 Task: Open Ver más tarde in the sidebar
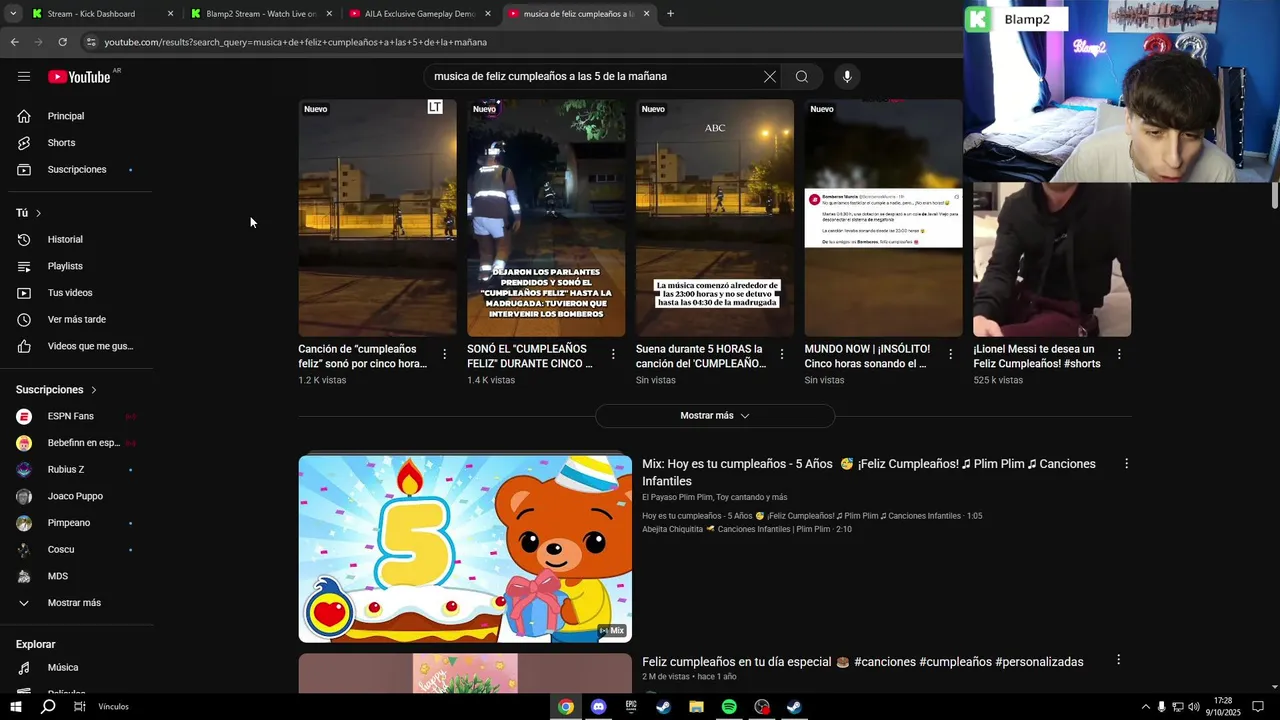pyautogui.click(x=78, y=320)
